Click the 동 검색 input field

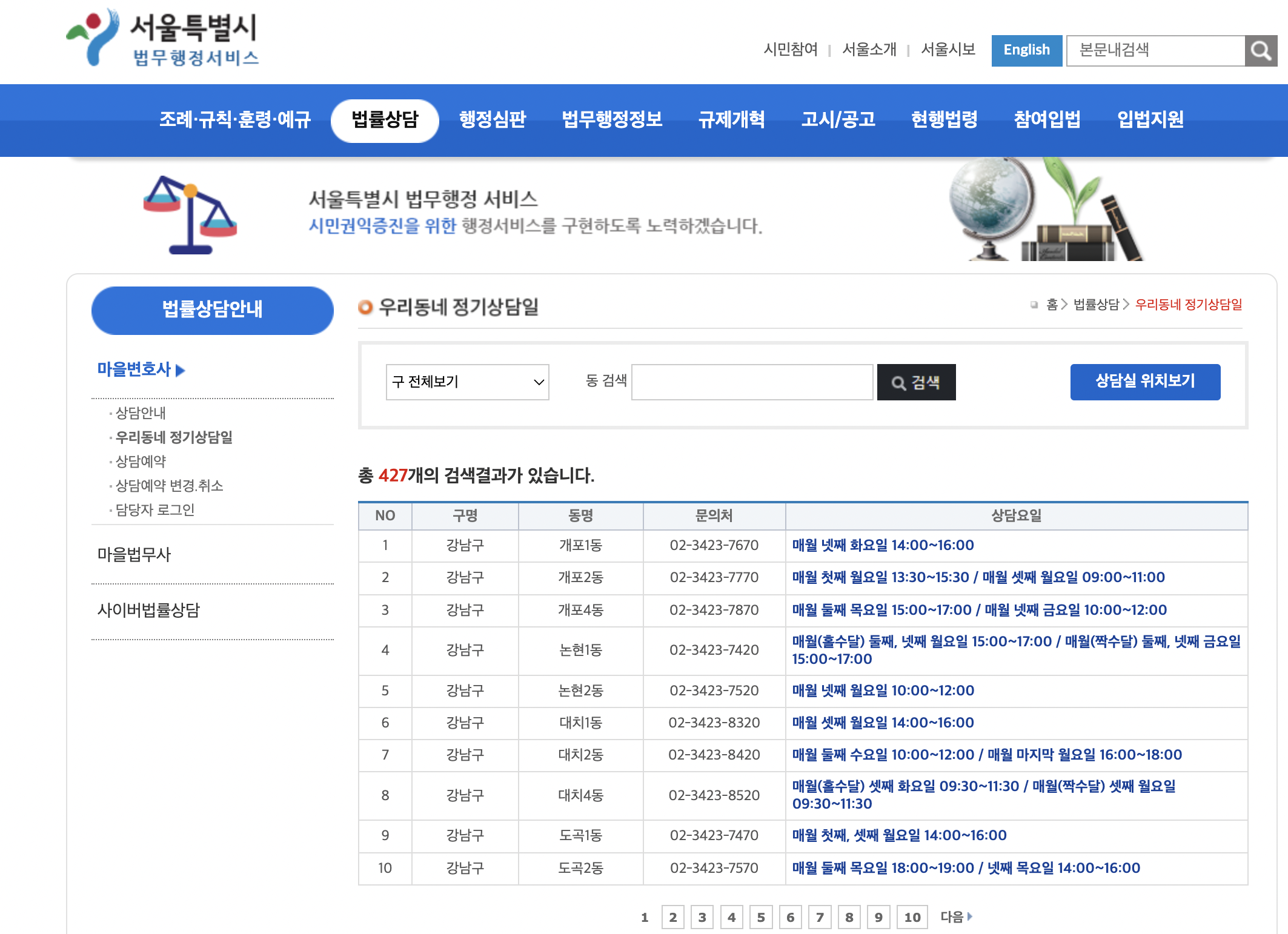pyautogui.click(x=752, y=382)
